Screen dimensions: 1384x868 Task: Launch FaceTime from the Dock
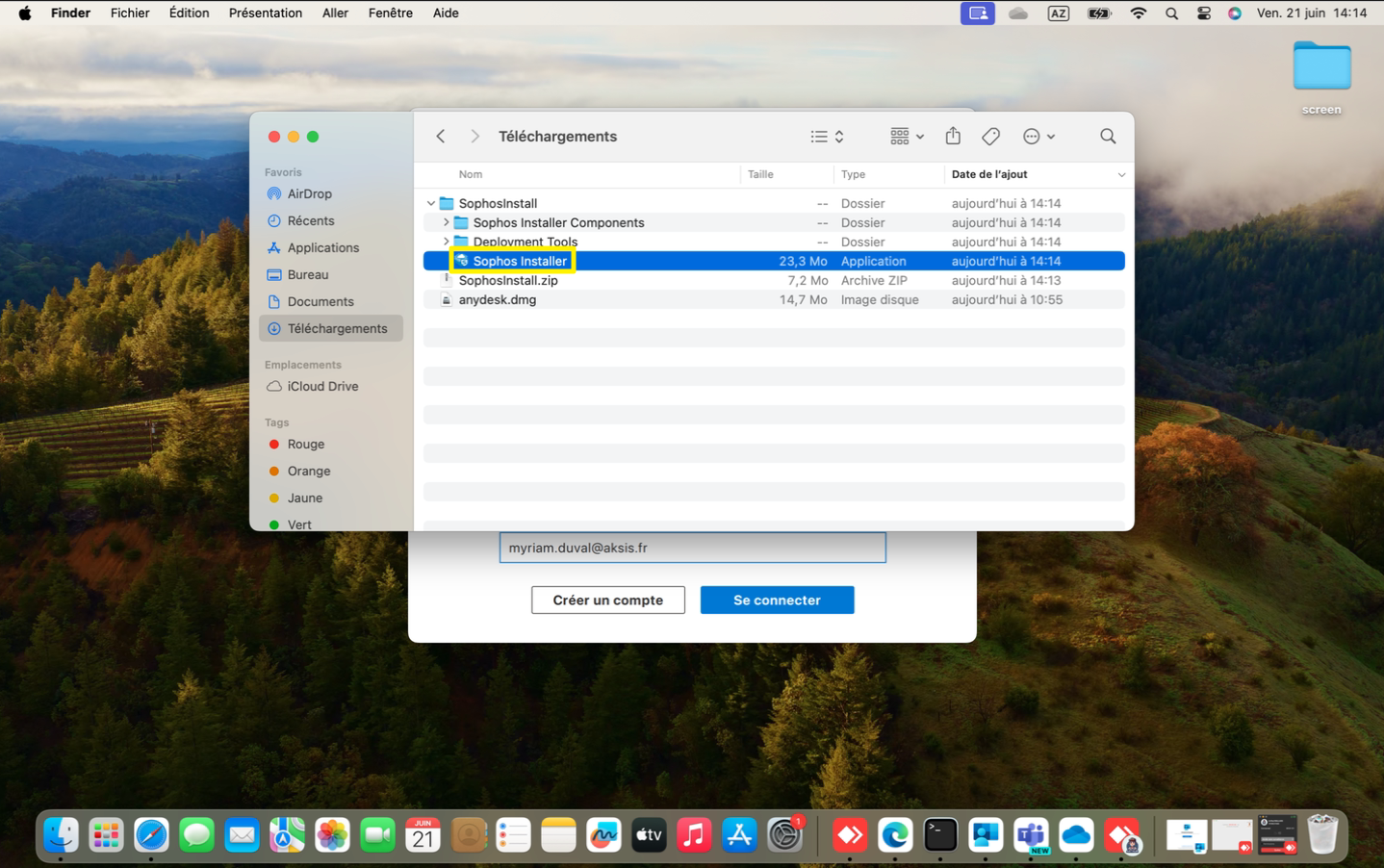377,834
